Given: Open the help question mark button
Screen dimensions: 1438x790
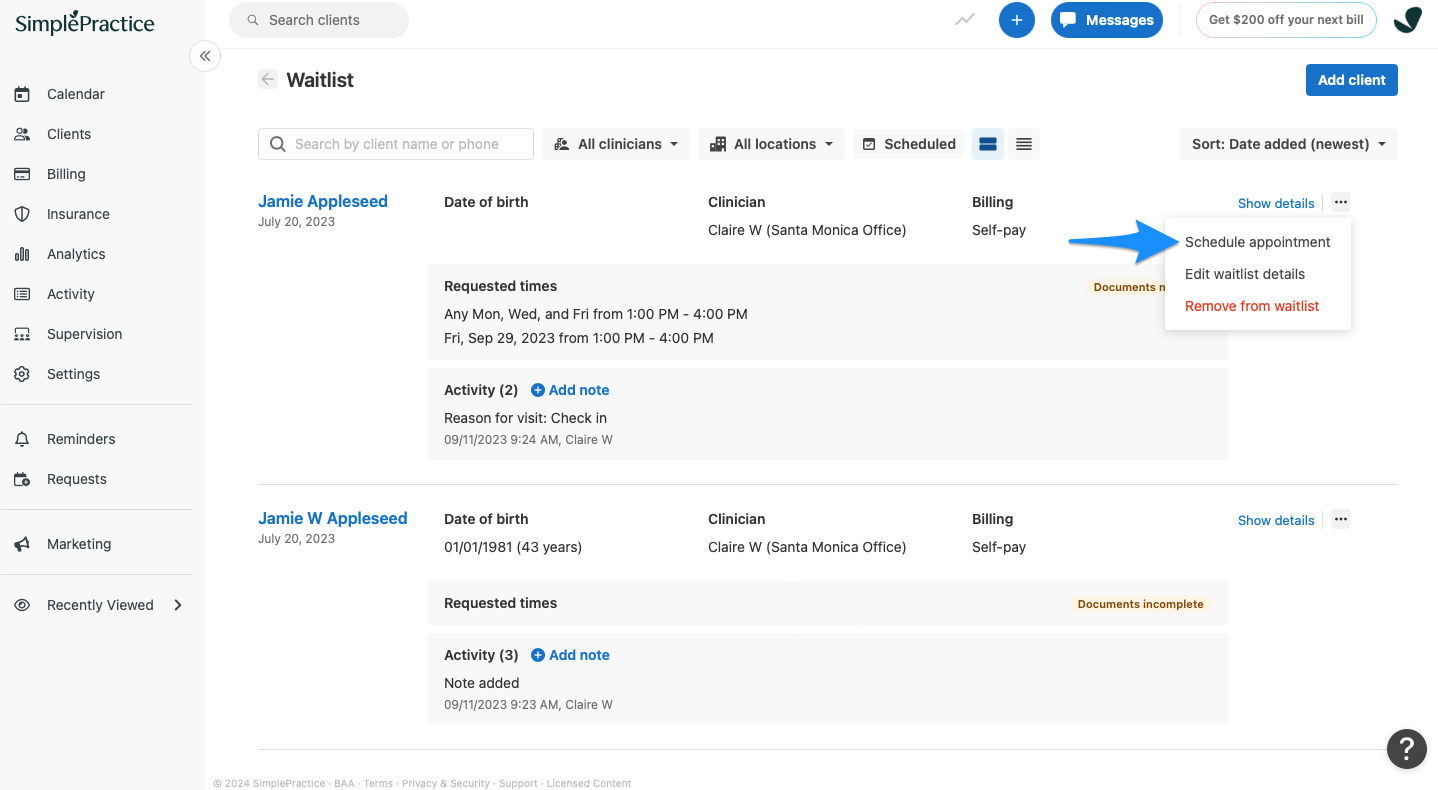Looking at the screenshot, I should [1406, 748].
